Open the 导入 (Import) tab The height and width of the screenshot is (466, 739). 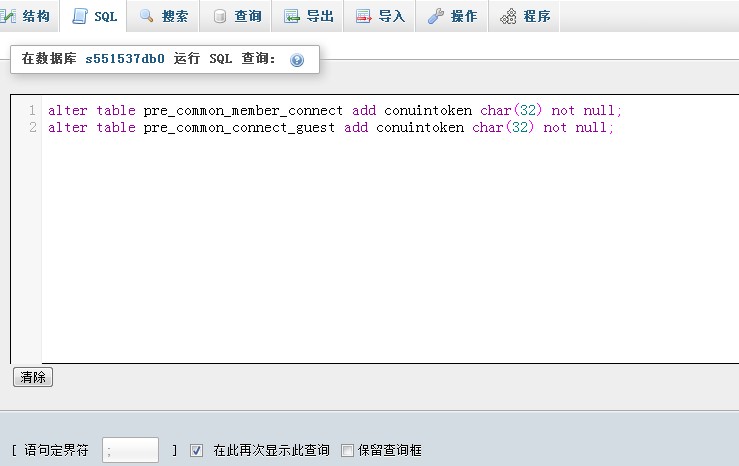point(379,16)
